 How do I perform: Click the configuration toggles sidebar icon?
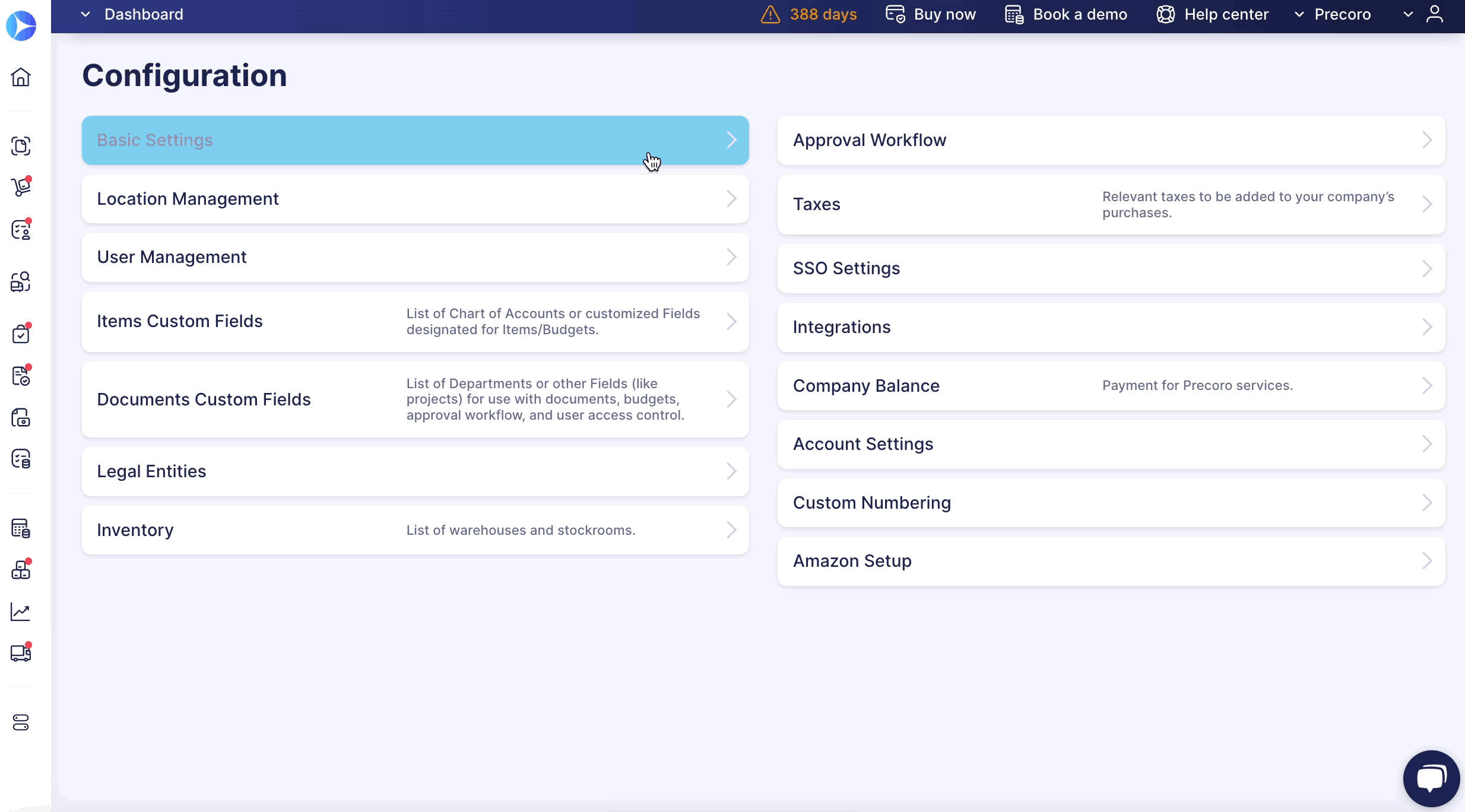pos(21,722)
